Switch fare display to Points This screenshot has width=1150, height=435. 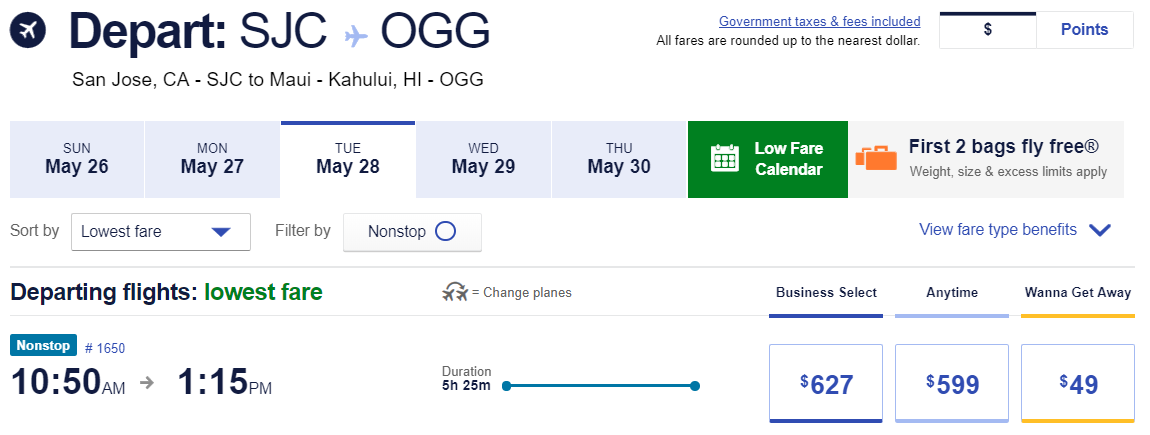tap(1085, 30)
